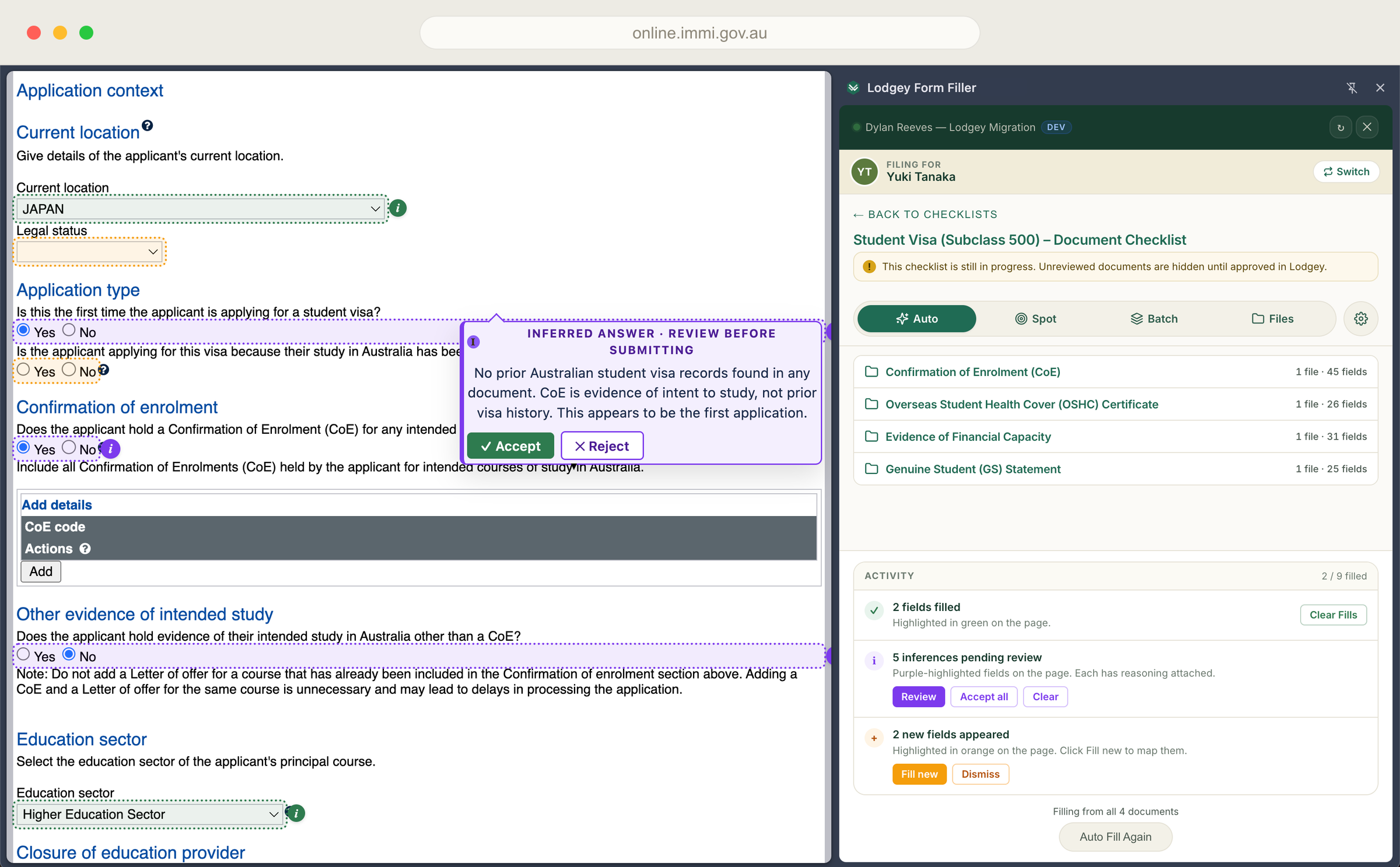Viewport: 1400px width, 867px height.
Task: Close the Lodgey Form Filler panel
Action: 1380,88
